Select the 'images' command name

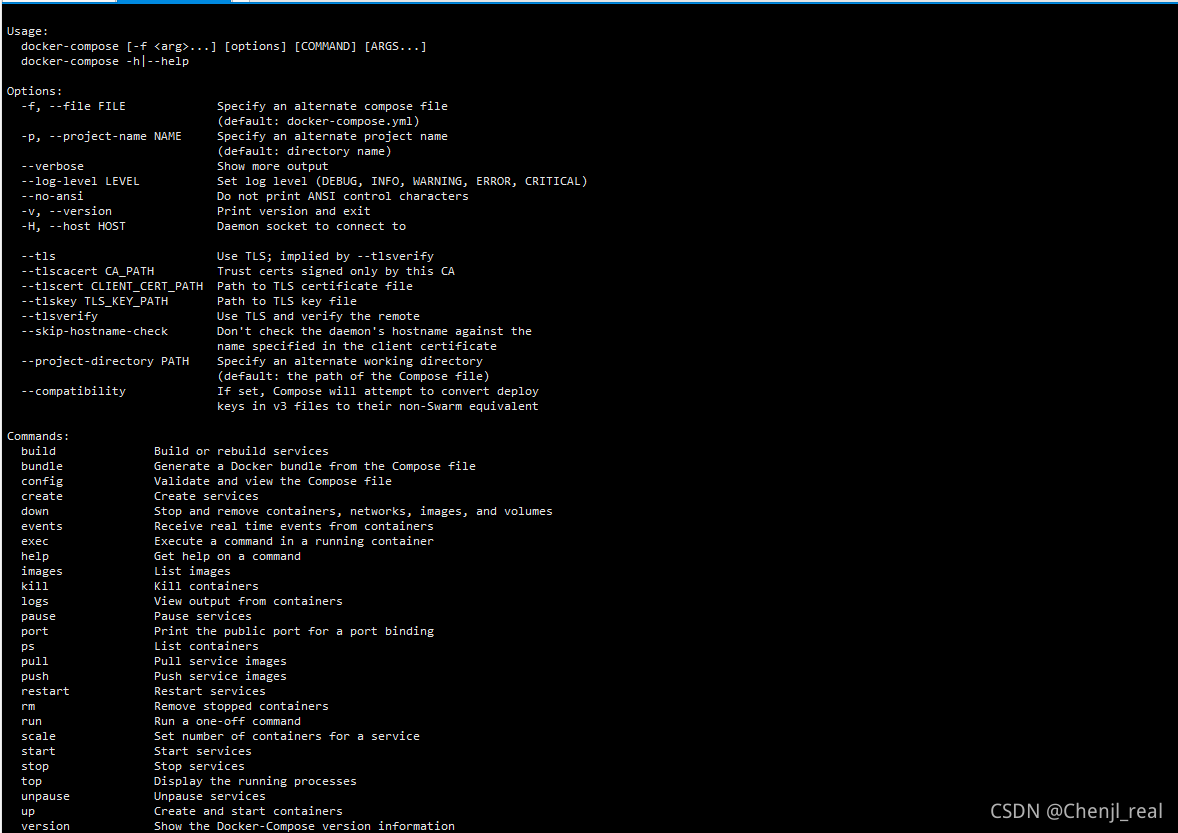pyautogui.click(x=42, y=572)
